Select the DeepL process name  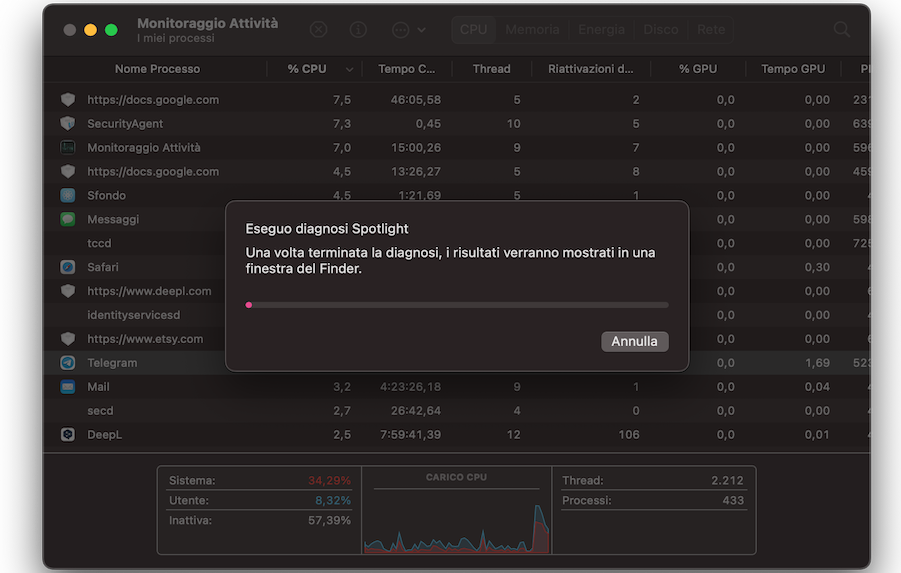(x=105, y=434)
